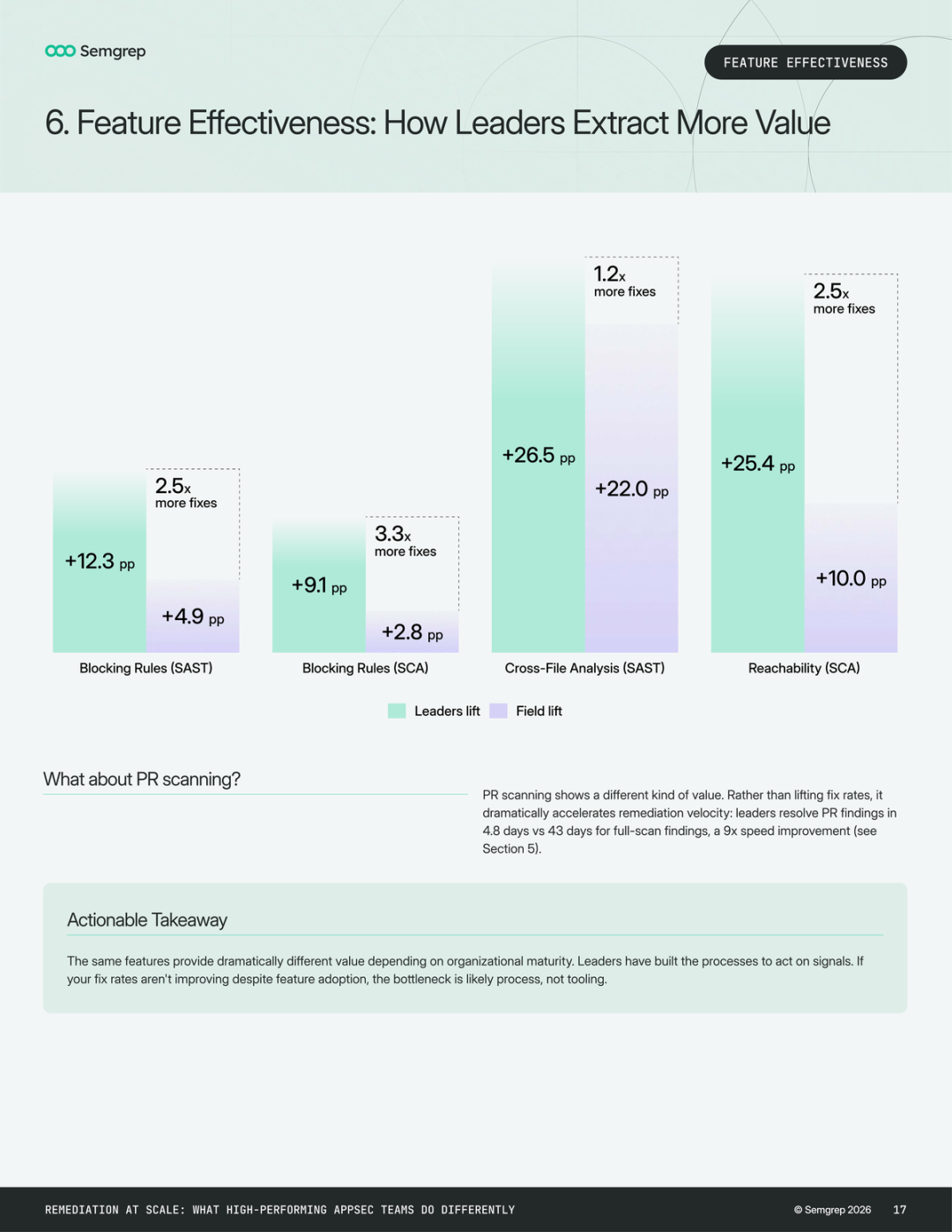Click the Leaders lift legend swatch
Screen dimensions: 952x1232
397,711
